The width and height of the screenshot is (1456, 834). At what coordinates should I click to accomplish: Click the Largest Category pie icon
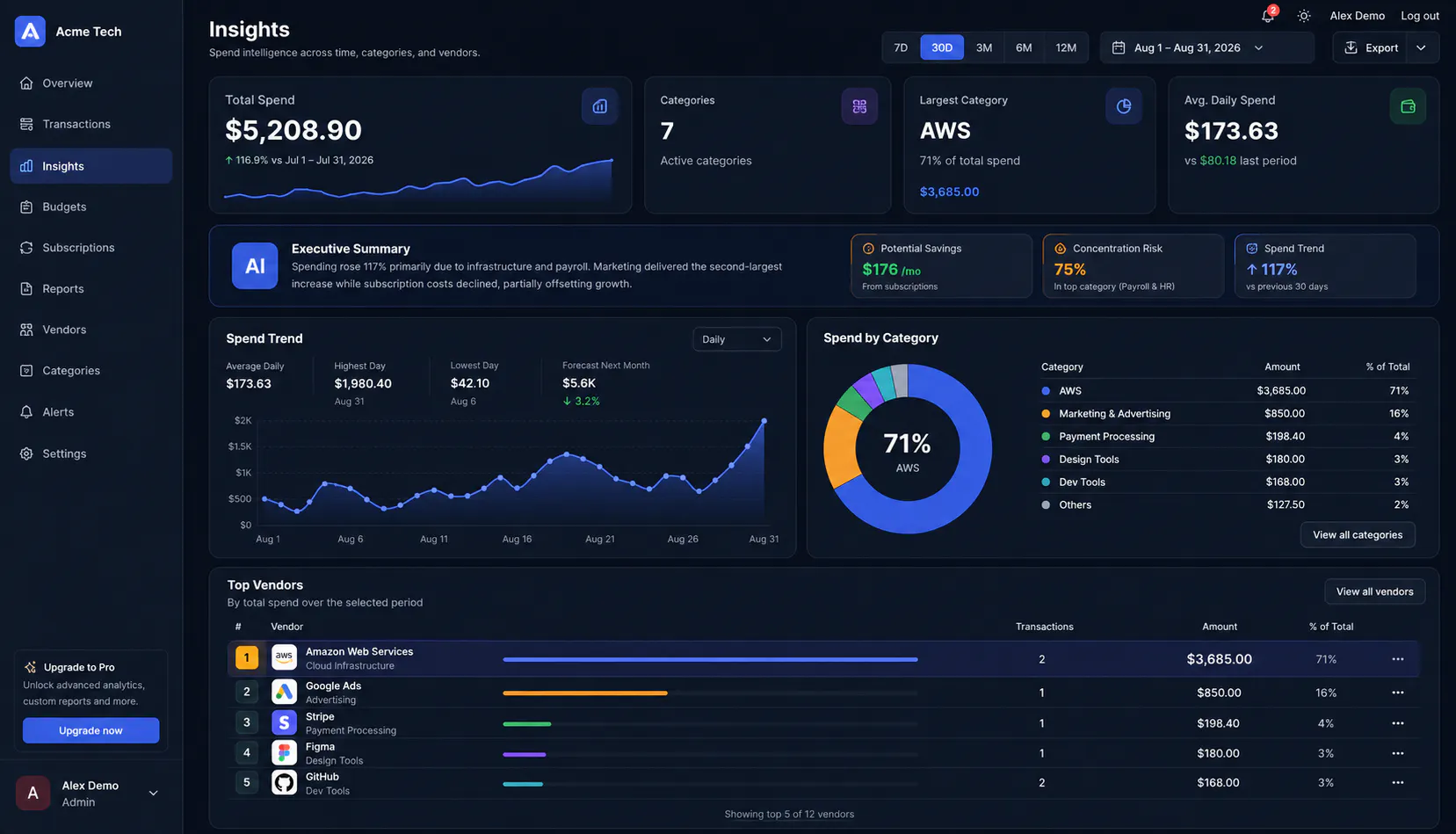tap(1123, 106)
